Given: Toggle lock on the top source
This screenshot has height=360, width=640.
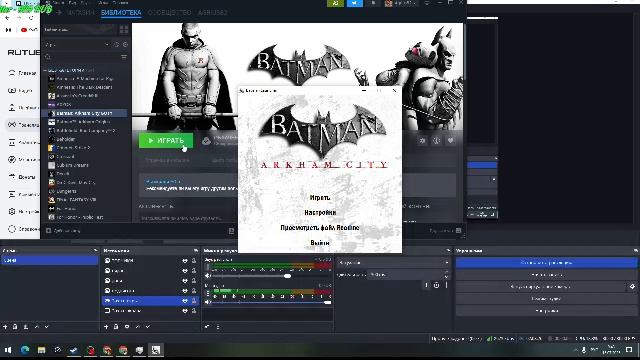Looking at the screenshot, I should (x=194, y=260).
